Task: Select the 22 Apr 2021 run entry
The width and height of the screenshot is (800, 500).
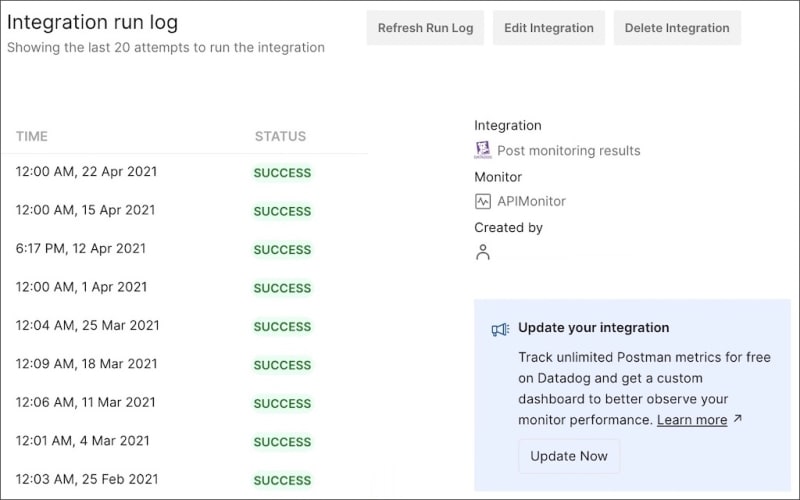Action: click(86, 172)
